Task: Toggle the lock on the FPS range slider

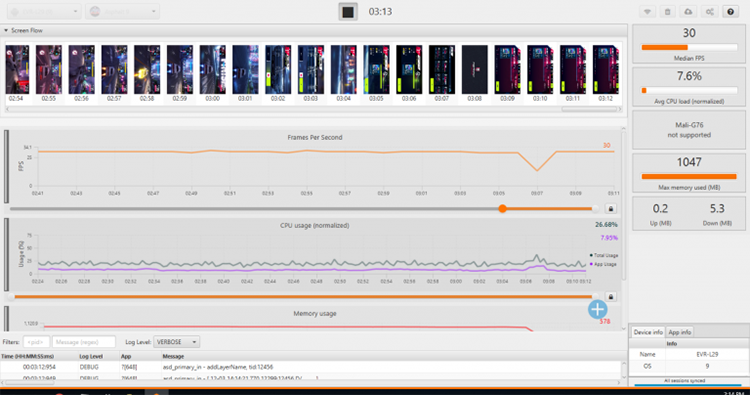Action: [611, 209]
